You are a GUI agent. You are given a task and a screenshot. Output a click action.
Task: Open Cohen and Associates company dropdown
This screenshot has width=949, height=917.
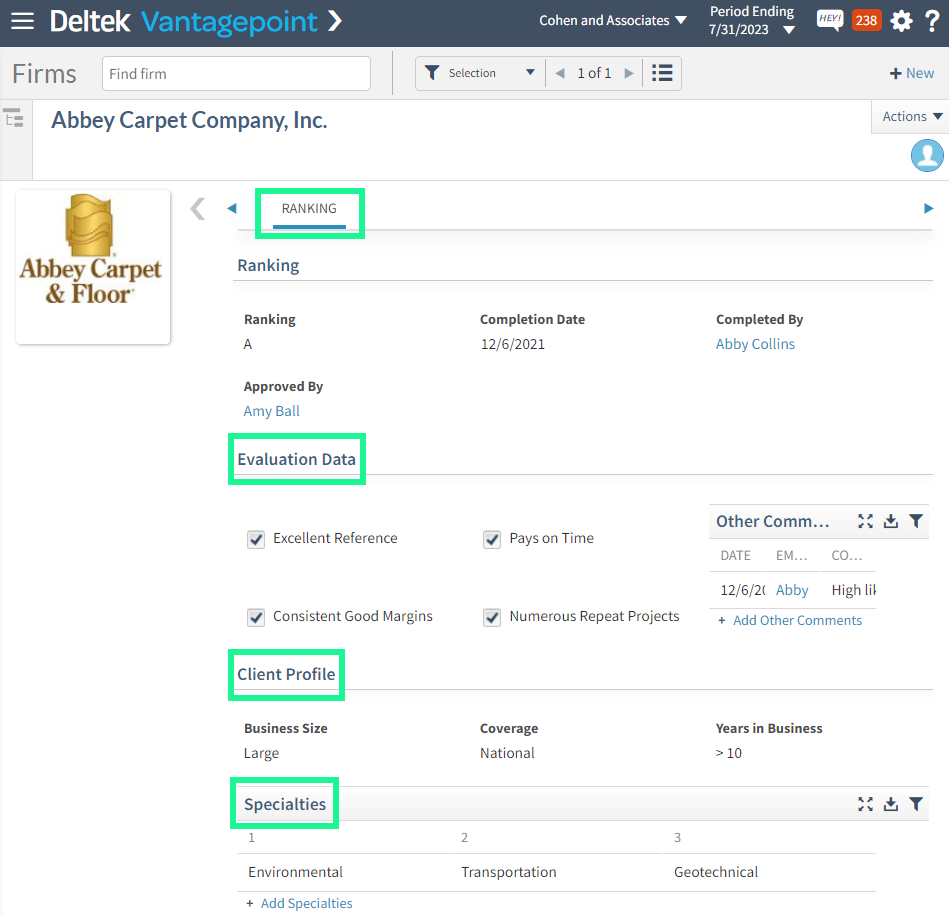click(x=612, y=21)
